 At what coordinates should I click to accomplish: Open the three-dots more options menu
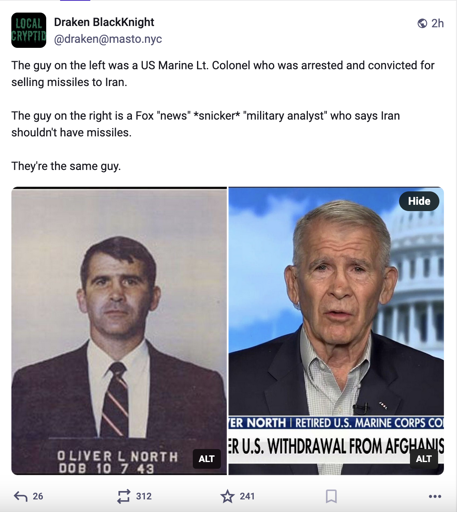[435, 496]
